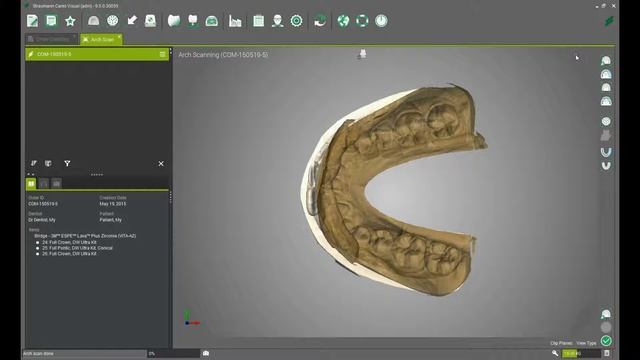
Task: Click the refresh arrows toolbar icon
Action: coord(320,21)
